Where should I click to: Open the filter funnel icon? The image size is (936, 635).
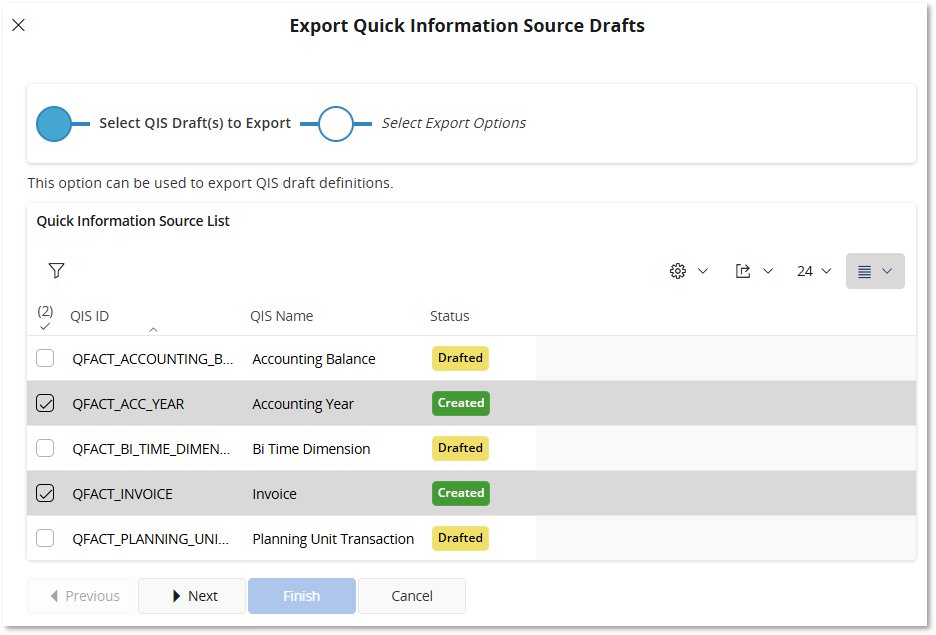click(x=56, y=270)
